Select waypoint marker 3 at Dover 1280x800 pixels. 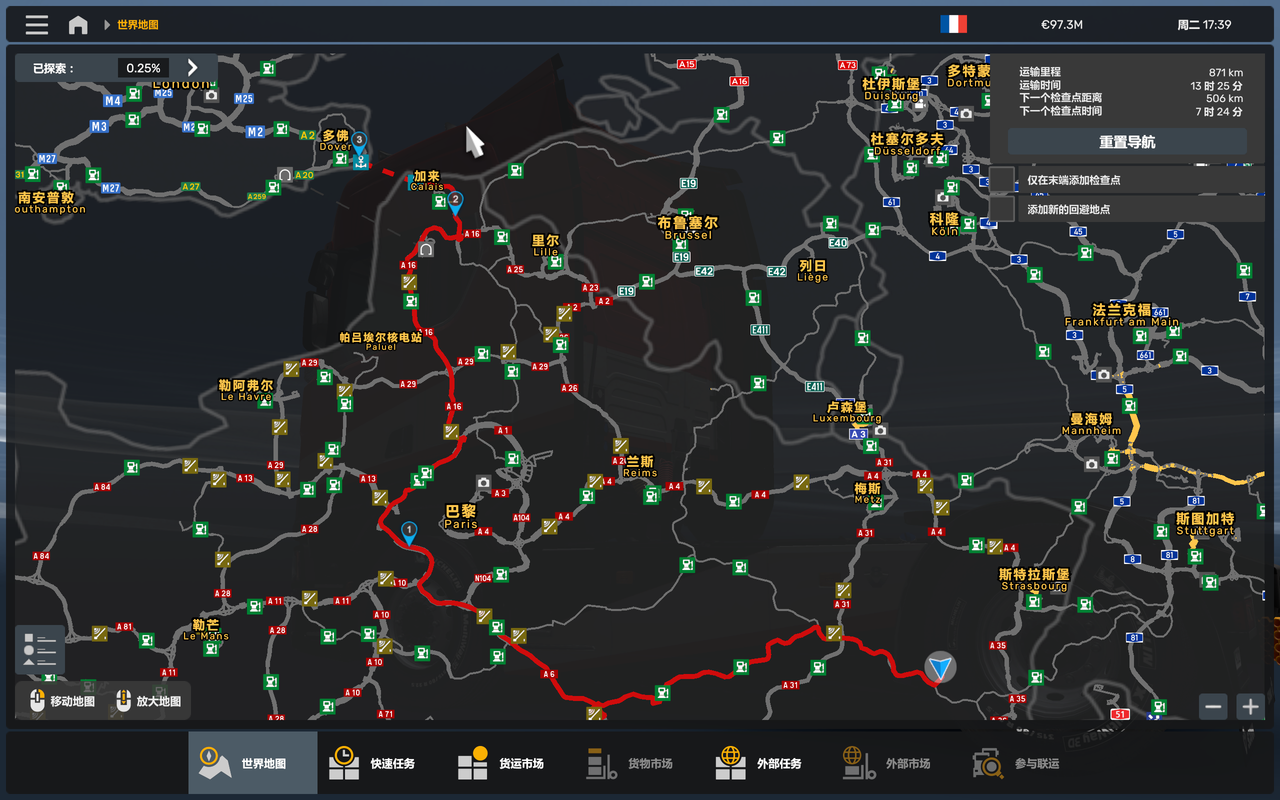point(359,142)
